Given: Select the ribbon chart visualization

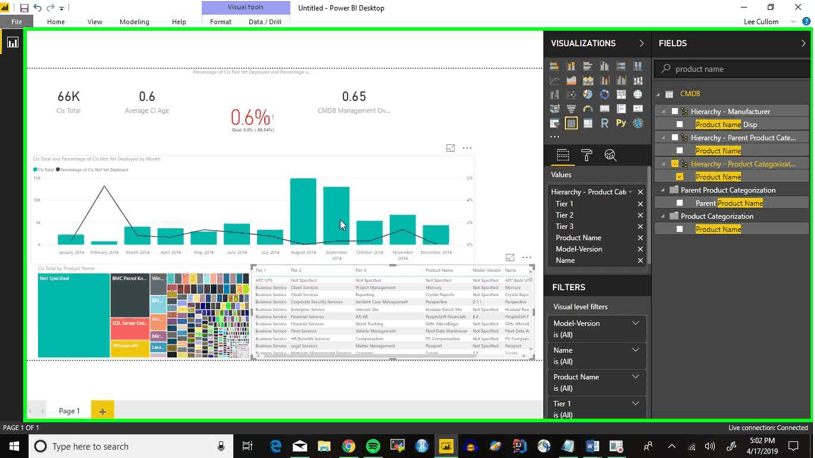Looking at the screenshot, I should tap(637, 81).
